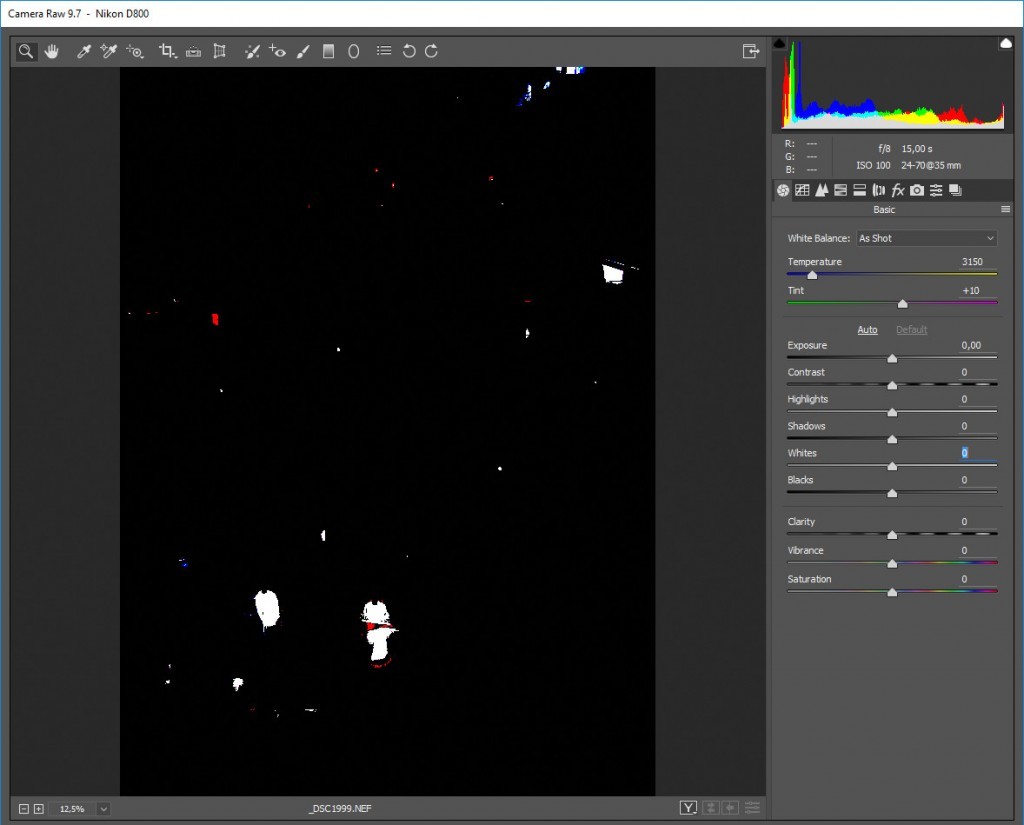The width and height of the screenshot is (1024, 825).
Task: Click the toggle full screen mode icon
Action: tap(750, 51)
